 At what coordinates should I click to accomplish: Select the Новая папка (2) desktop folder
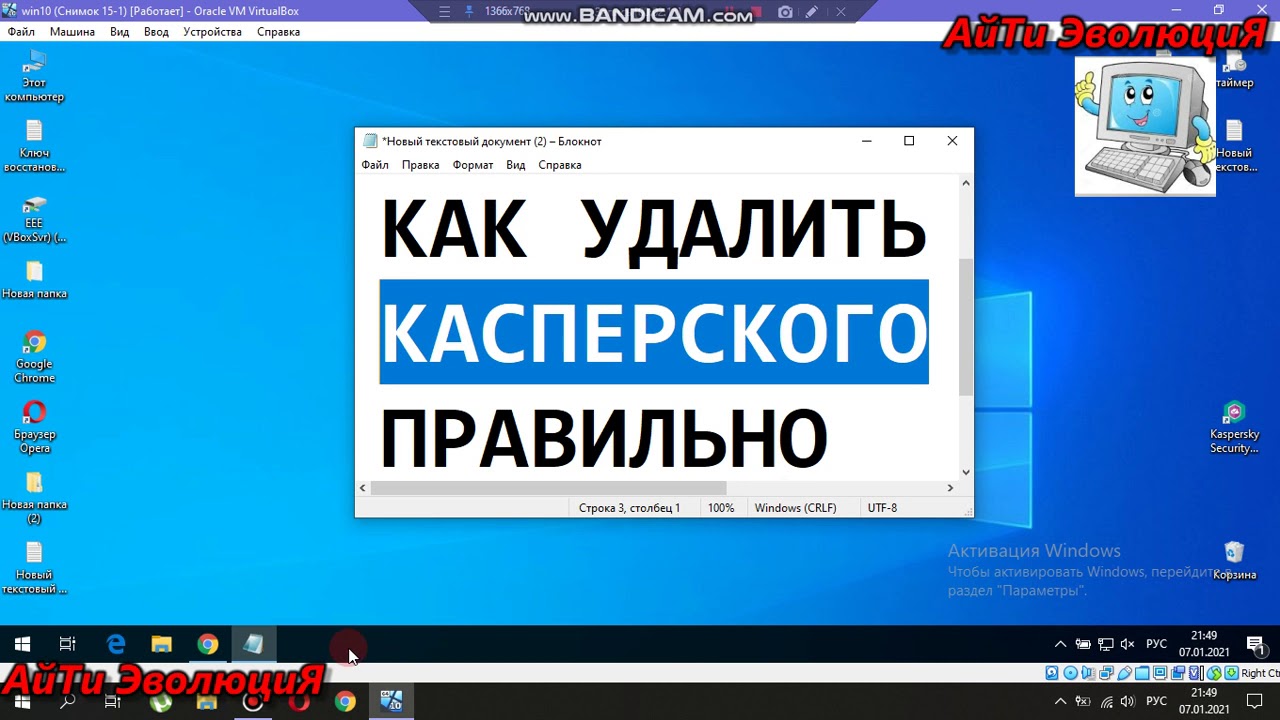pyautogui.click(x=34, y=498)
